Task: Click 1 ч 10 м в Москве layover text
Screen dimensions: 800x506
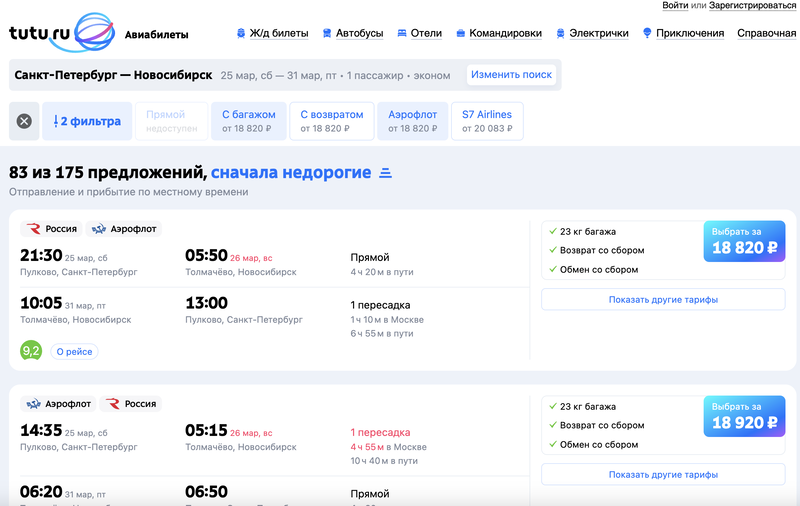Action: 387,320
